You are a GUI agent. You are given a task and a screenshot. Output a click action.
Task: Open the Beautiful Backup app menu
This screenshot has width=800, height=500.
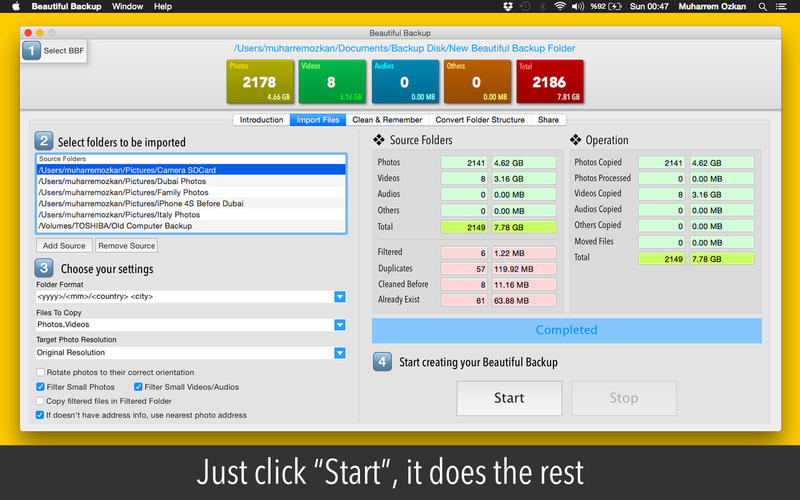point(66,7)
